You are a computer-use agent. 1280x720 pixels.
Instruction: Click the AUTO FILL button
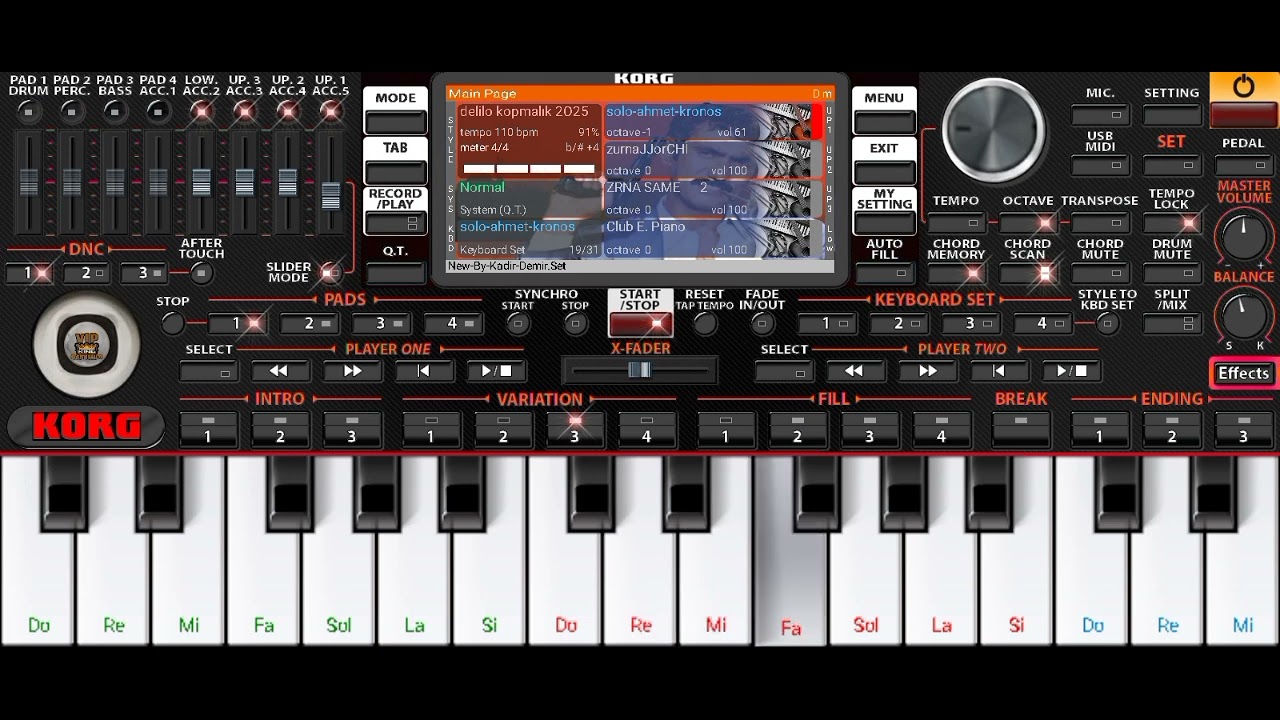click(884, 273)
